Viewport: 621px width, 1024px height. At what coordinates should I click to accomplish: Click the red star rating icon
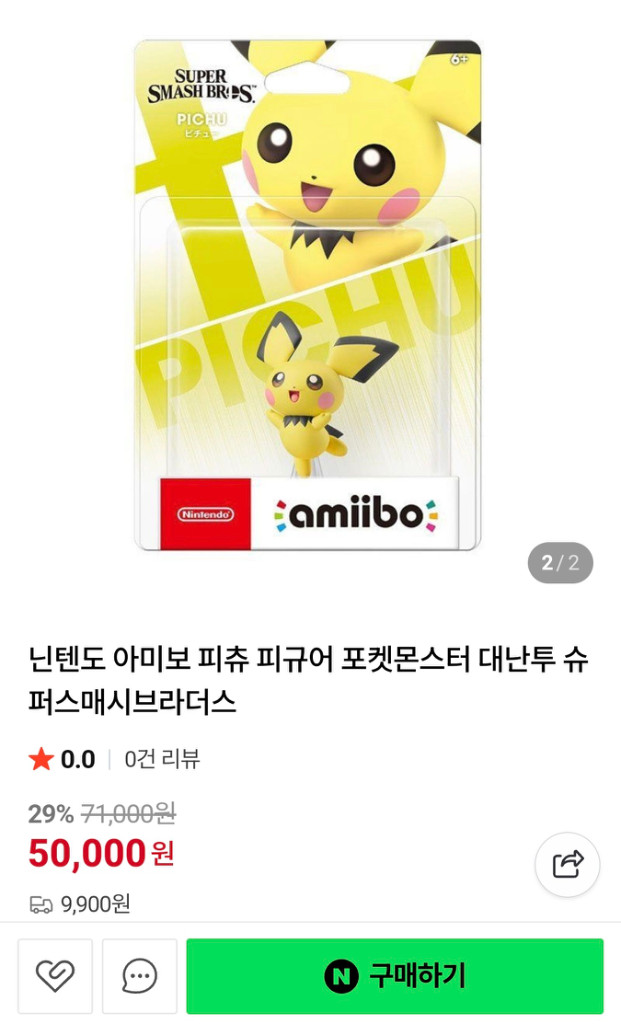tap(40, 759)
